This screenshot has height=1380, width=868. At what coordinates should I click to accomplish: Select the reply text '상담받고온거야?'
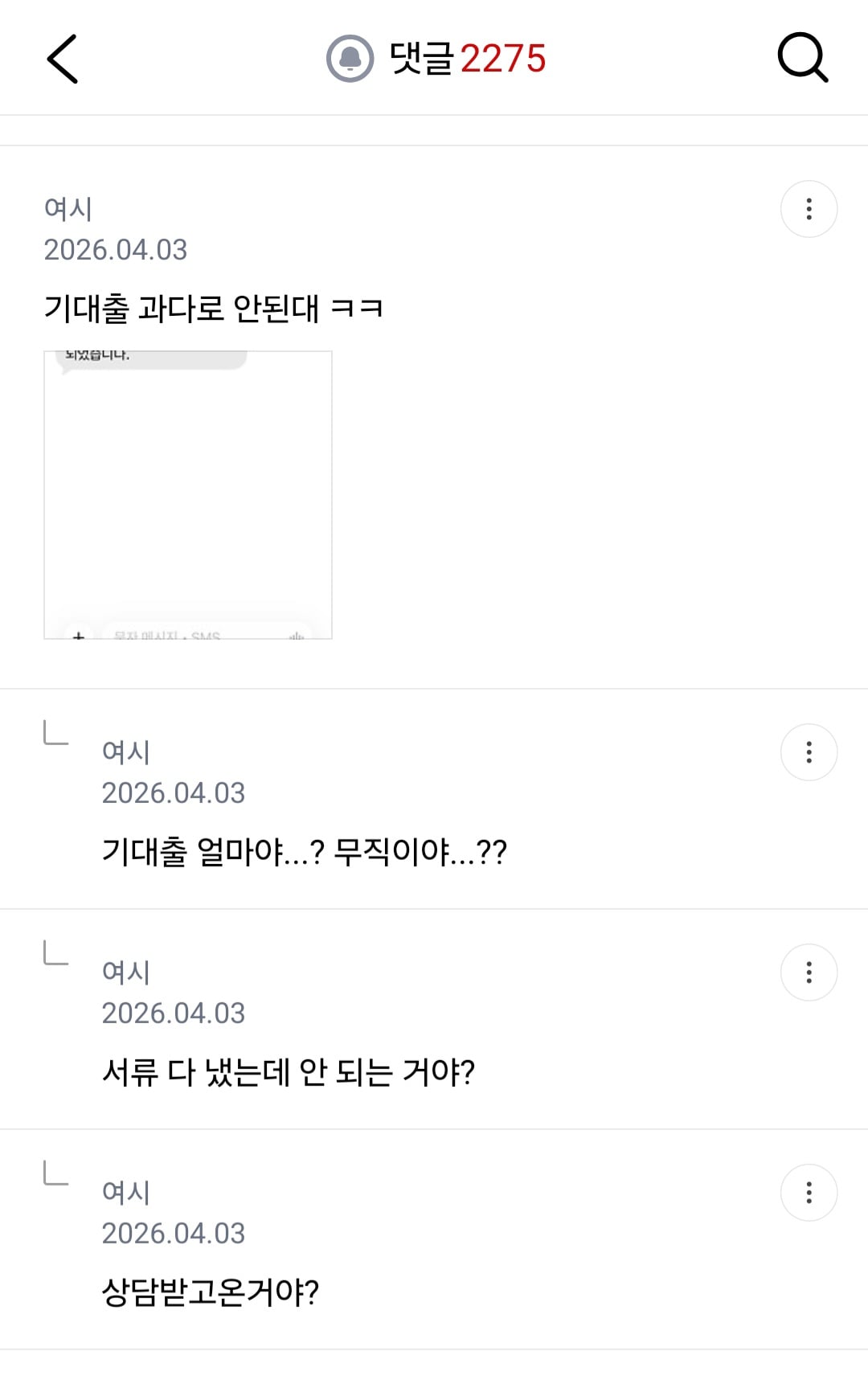pos(211,1292)
